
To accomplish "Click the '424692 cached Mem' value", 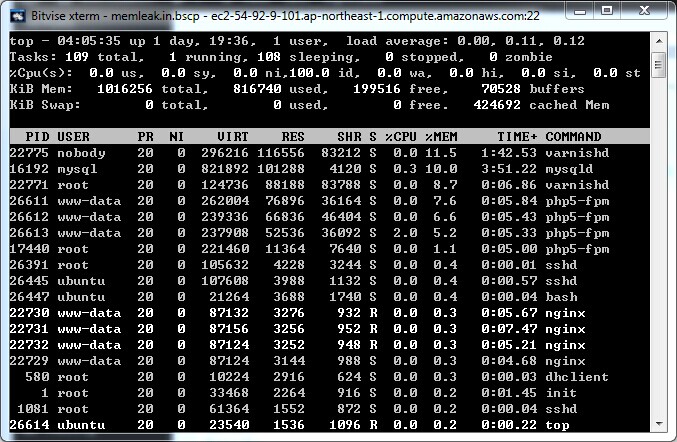I will 541,105.
